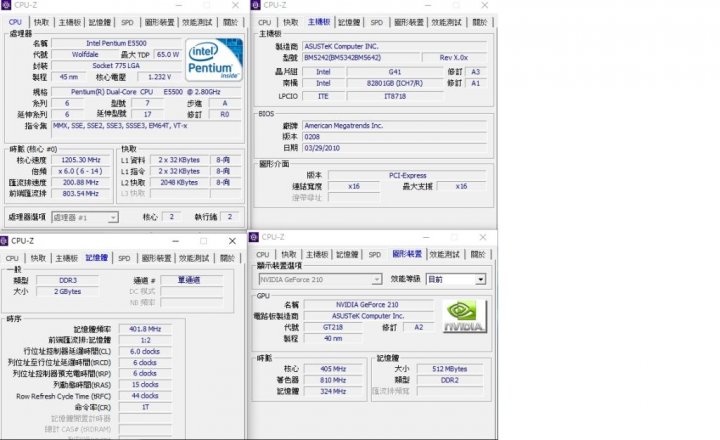The height and width of the screenshot is (440, 720).
Task: Click CPU-Z title icon in graphics window
Action: click(x=254, y=237)
